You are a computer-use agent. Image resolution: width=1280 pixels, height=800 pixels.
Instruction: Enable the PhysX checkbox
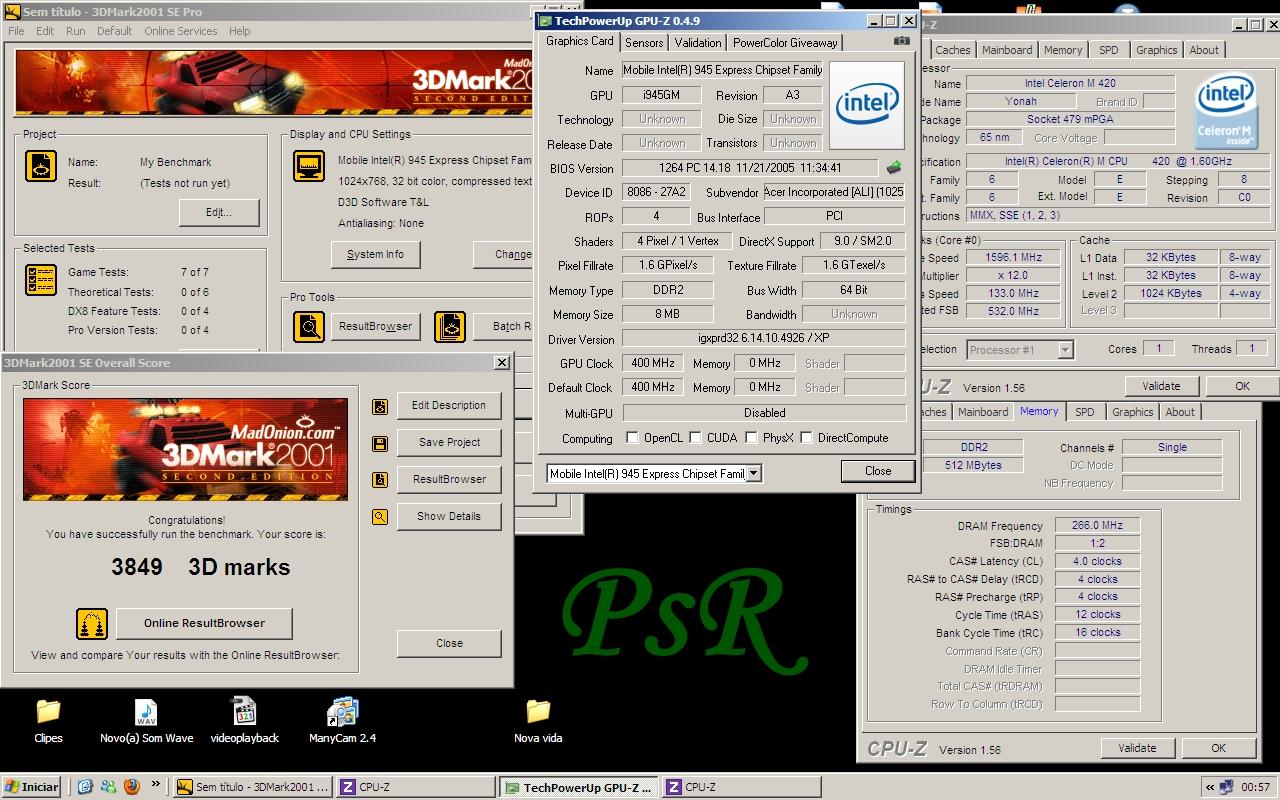click(751, 438)
